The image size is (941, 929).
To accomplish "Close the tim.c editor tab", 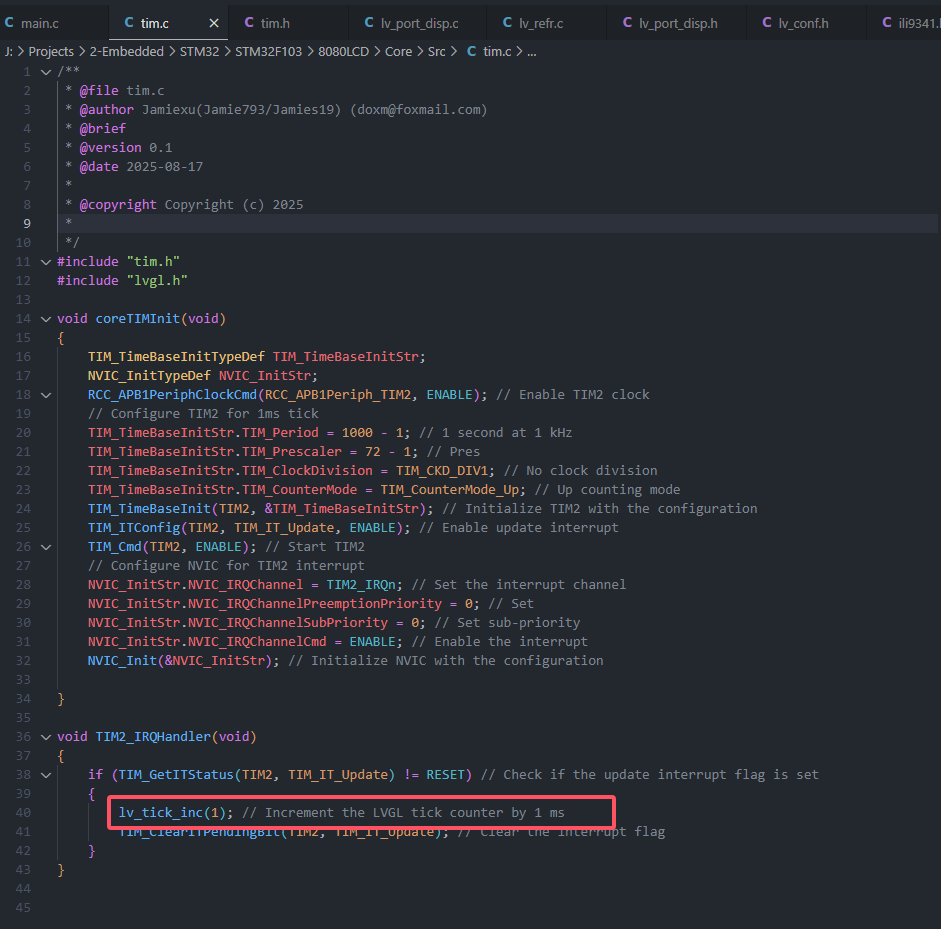I will point(214,23).
